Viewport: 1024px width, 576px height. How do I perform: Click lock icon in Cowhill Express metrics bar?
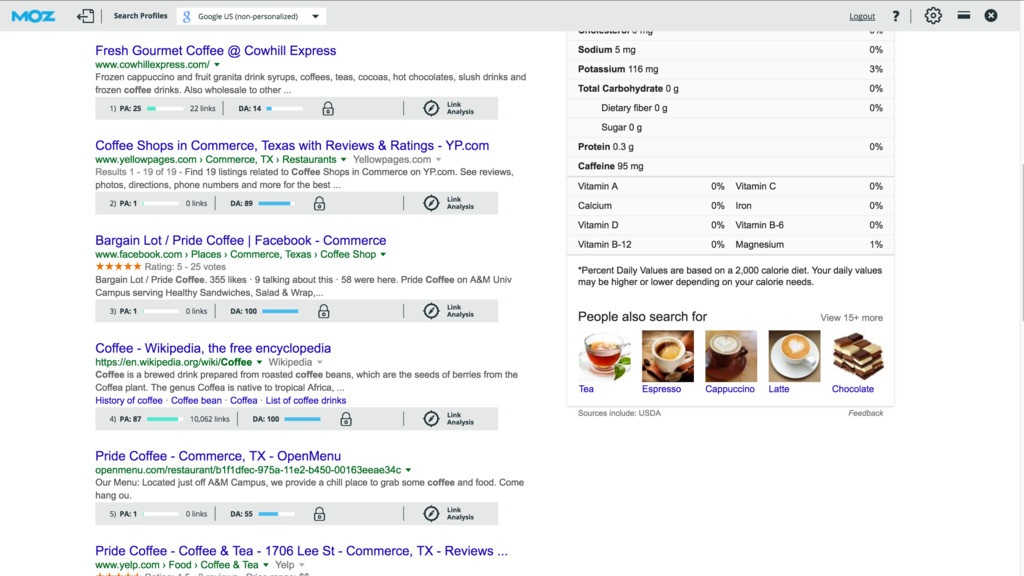tap(328, 108)
